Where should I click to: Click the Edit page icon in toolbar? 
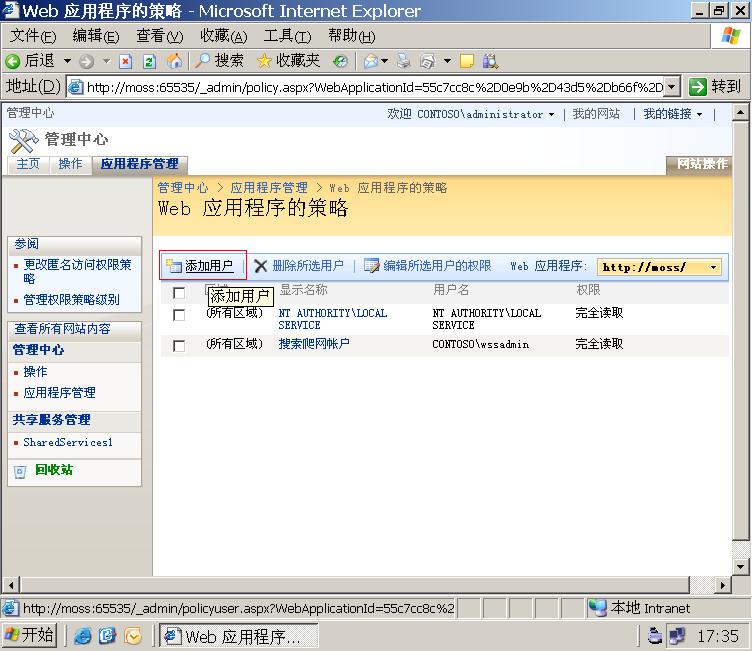tap(427, 61)
